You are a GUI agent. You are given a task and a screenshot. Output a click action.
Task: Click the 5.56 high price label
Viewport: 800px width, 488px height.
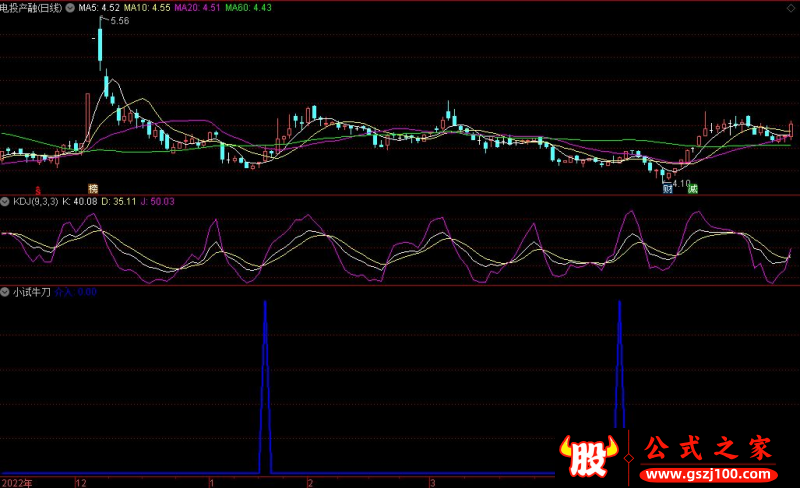click(119, 21)
